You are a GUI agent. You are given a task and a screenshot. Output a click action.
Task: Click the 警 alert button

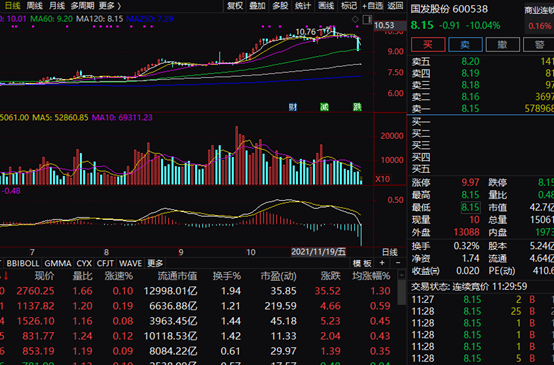click(539, 45)
